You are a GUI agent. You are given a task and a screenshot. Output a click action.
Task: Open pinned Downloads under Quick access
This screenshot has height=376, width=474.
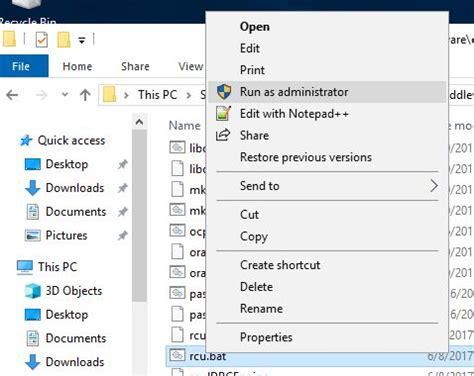pyautogui.click(x=75, y=188)
